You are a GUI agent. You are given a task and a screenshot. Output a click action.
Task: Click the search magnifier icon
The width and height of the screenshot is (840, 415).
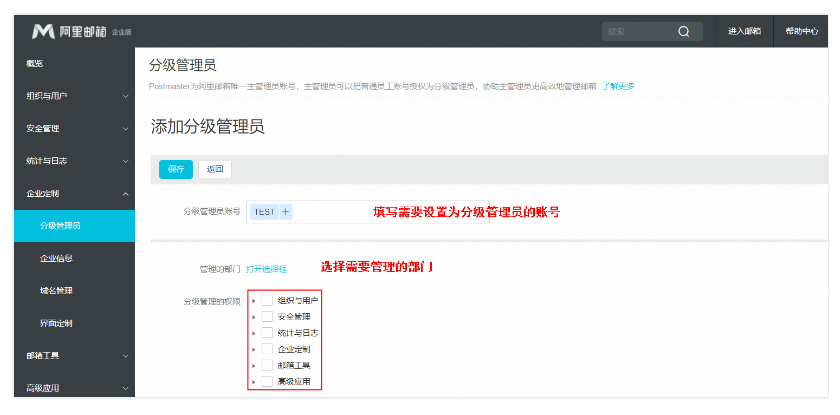684,32
